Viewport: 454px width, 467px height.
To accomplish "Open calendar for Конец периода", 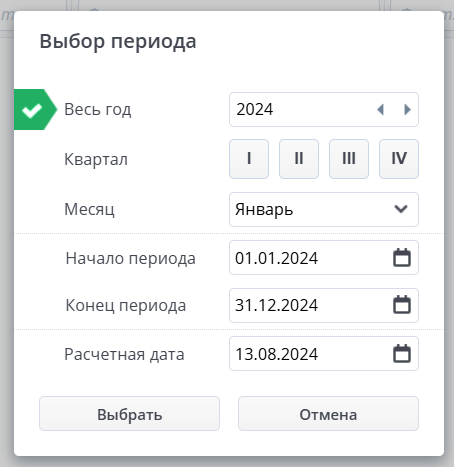I will (x=402, y=305).
